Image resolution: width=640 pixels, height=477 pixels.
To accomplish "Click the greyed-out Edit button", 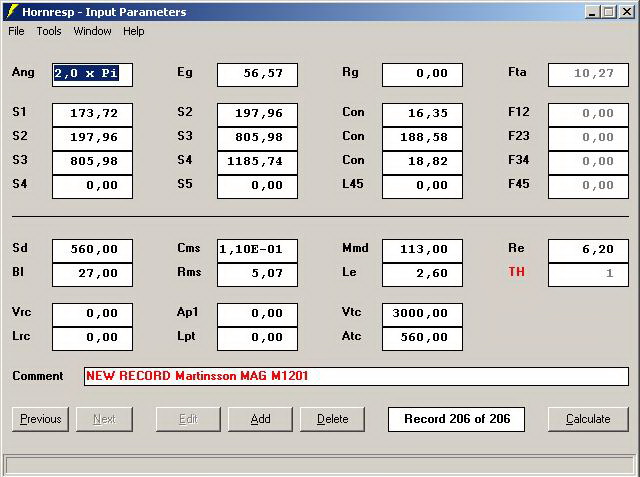I will (188, 419).
